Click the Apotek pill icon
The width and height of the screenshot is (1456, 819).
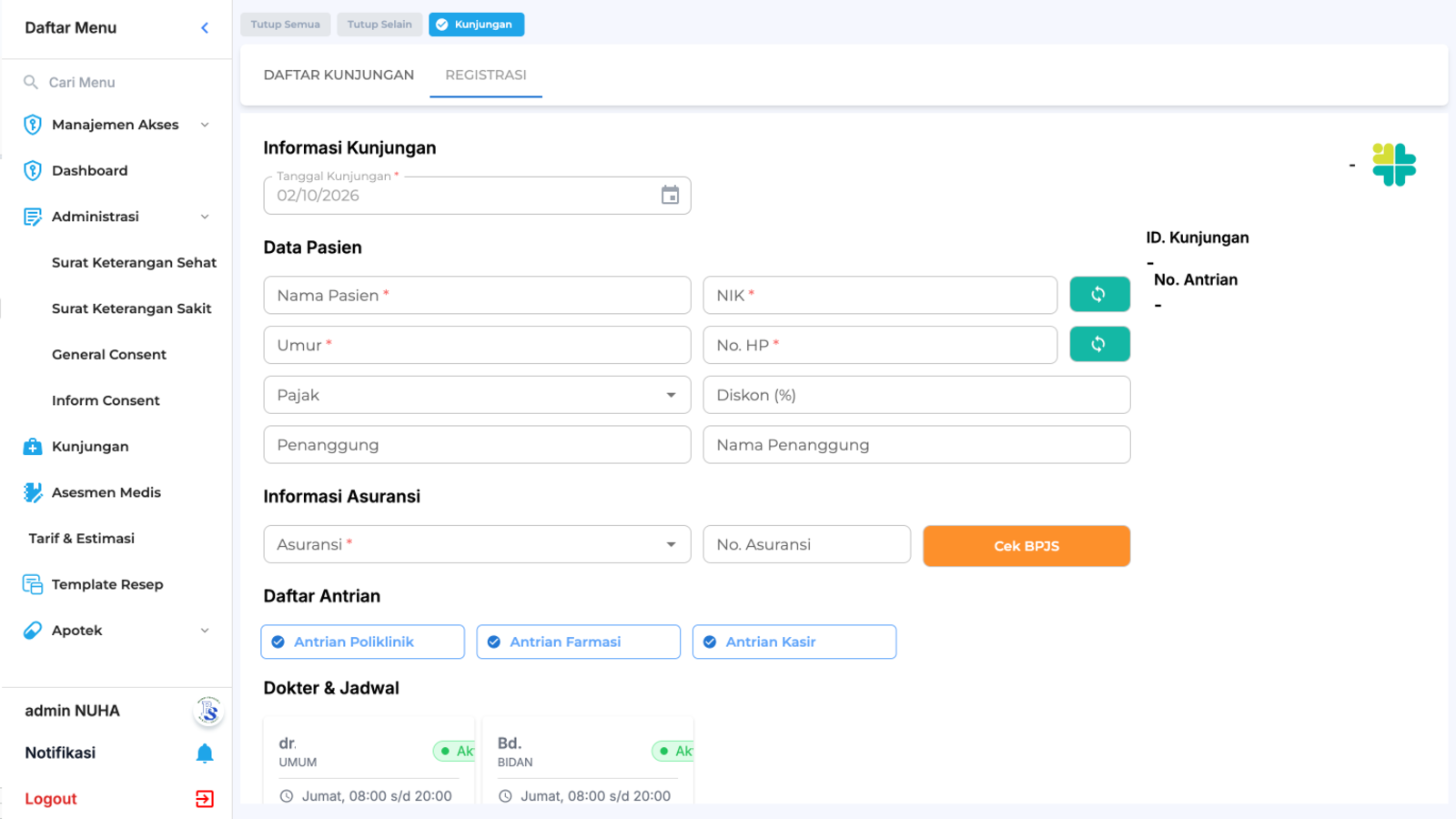[x=33, y=631]
